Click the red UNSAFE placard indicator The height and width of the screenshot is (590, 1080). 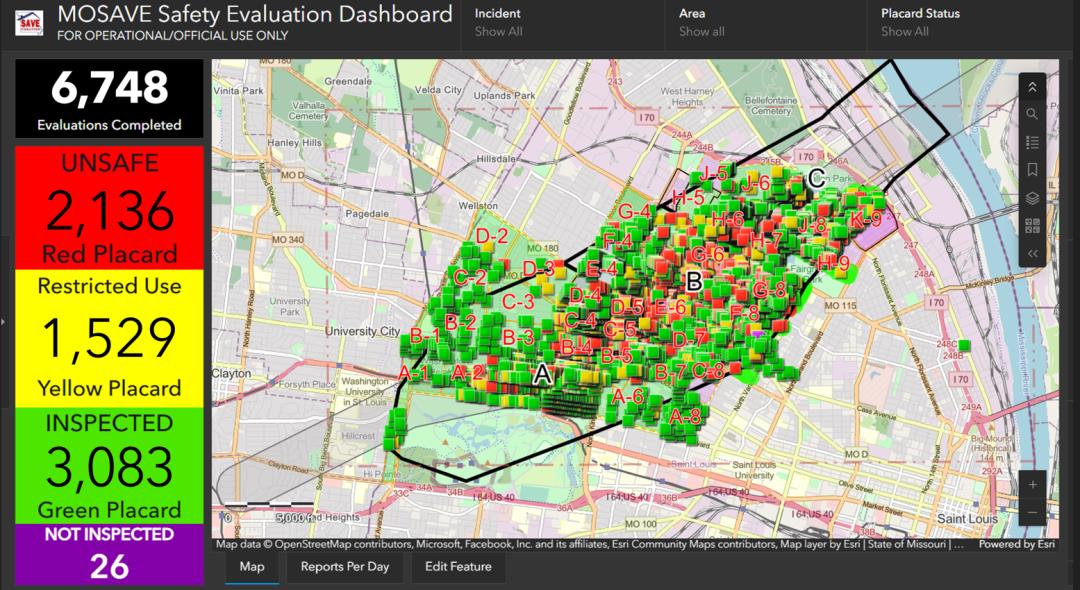pos(108,209)
